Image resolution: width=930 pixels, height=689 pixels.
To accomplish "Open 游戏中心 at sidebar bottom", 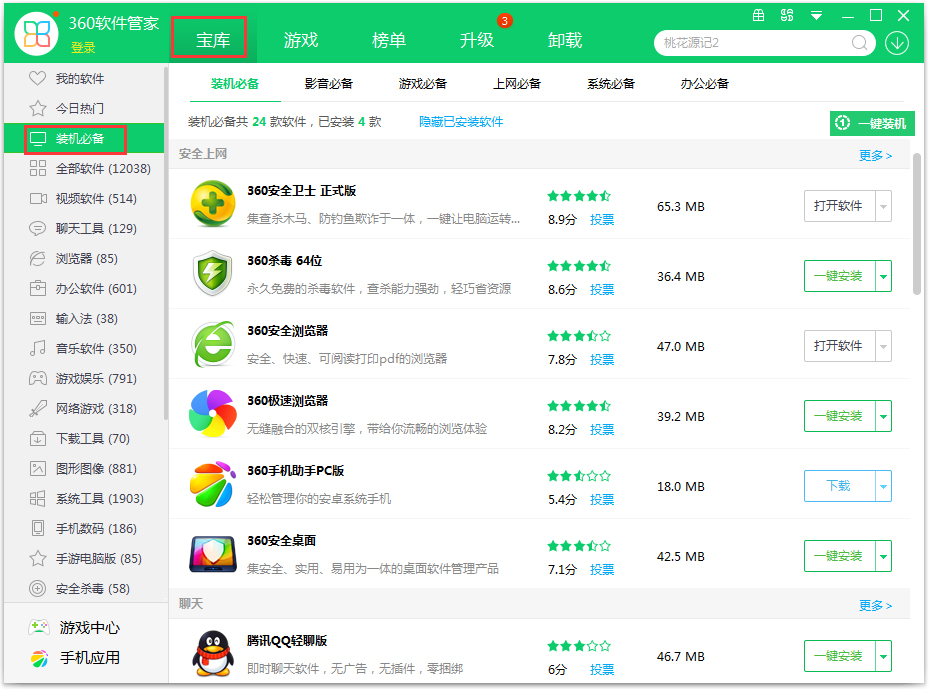I will coord(75,627).
